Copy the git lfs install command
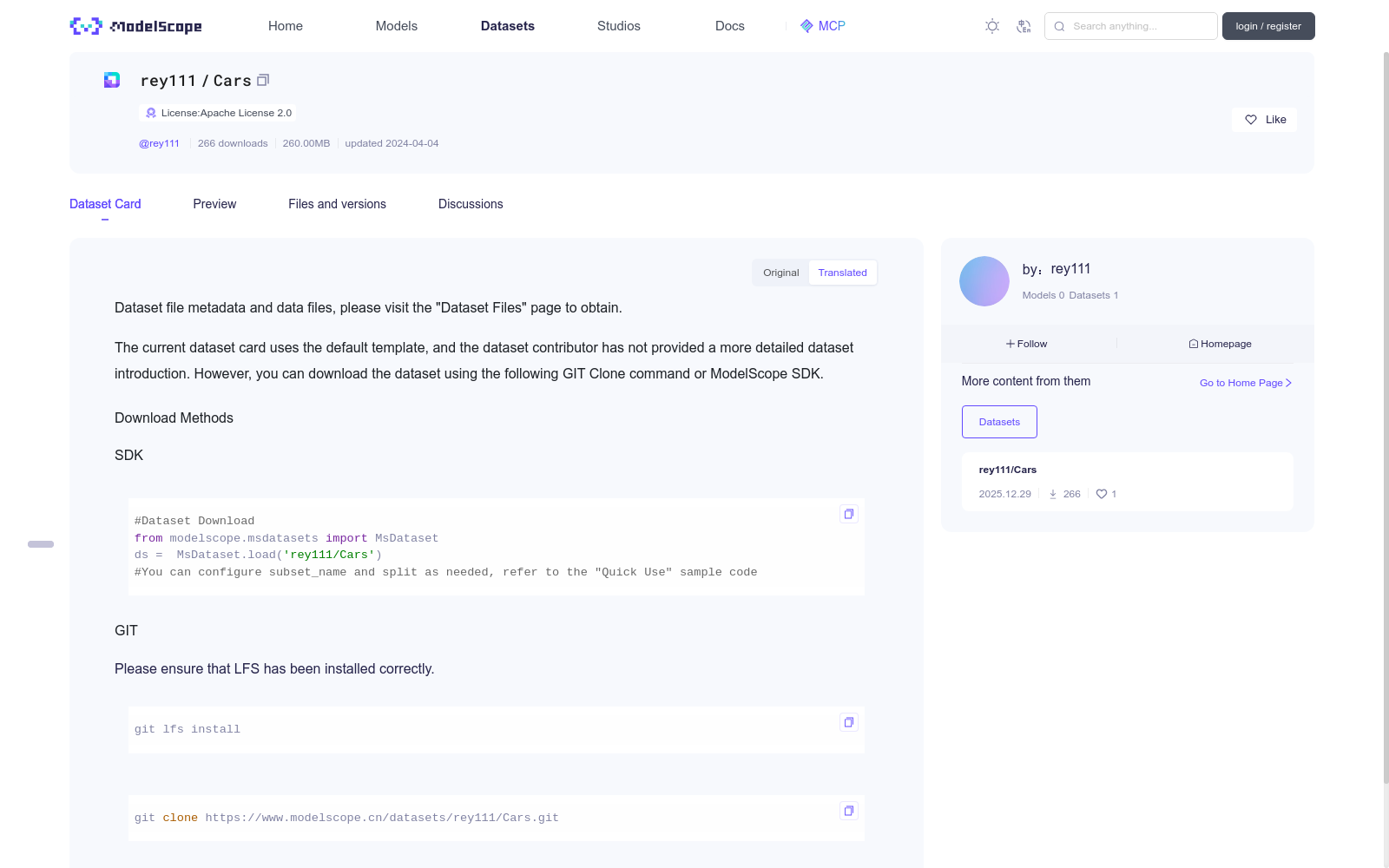This screenshot has width=1389, height=868. coord(849,722)
